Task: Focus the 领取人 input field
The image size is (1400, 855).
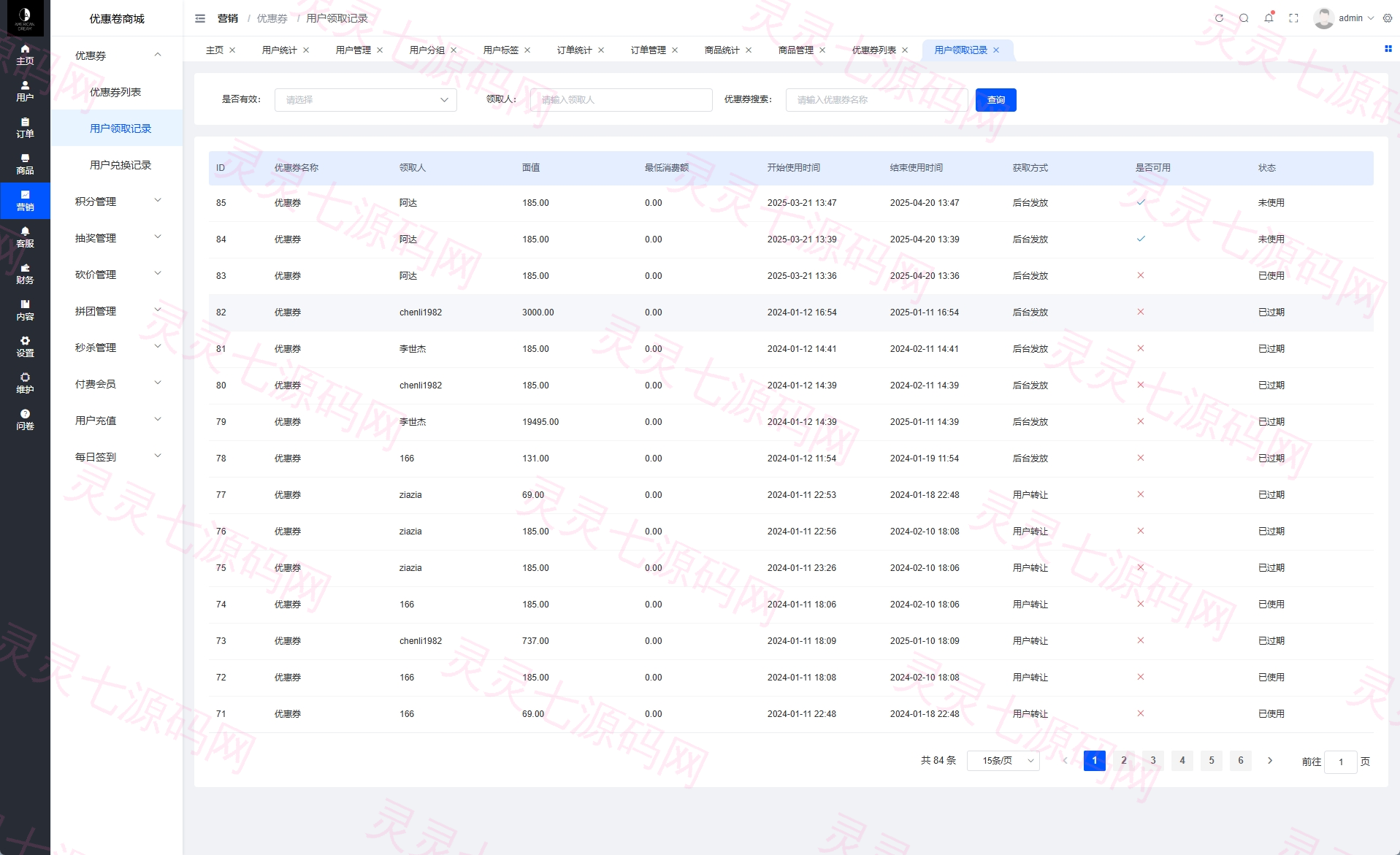Action: pos(621,100)
